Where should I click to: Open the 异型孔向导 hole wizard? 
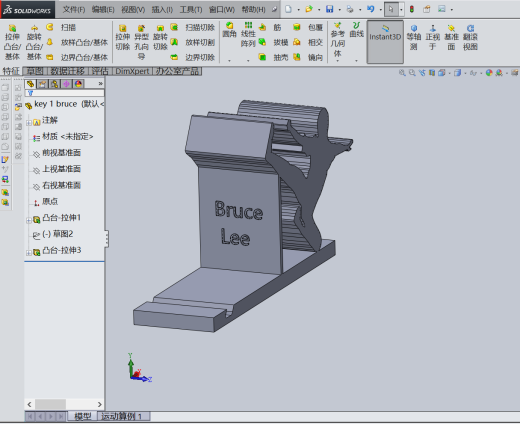coord(141,42)
